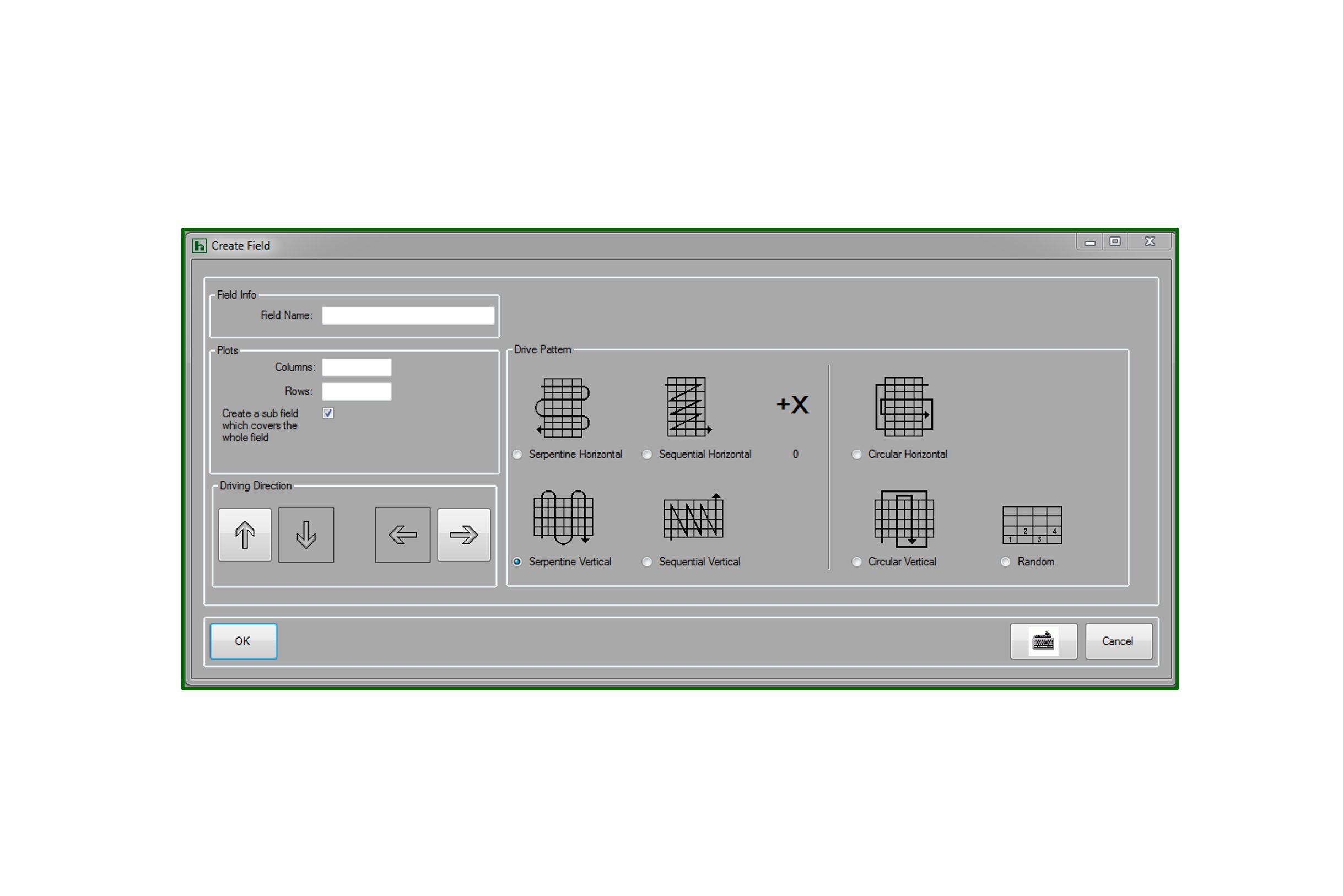Select the Random drive pattern radio
This screenshot has width=1343, height=896.
(1006, 562)
